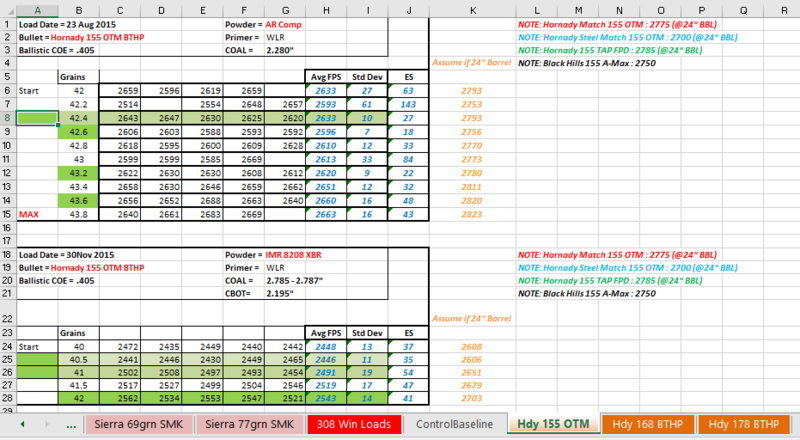Click the 'Ballistic COE = .405' cell in row 3
This screenshot has width=800, height=440.
tap(57, 50)
